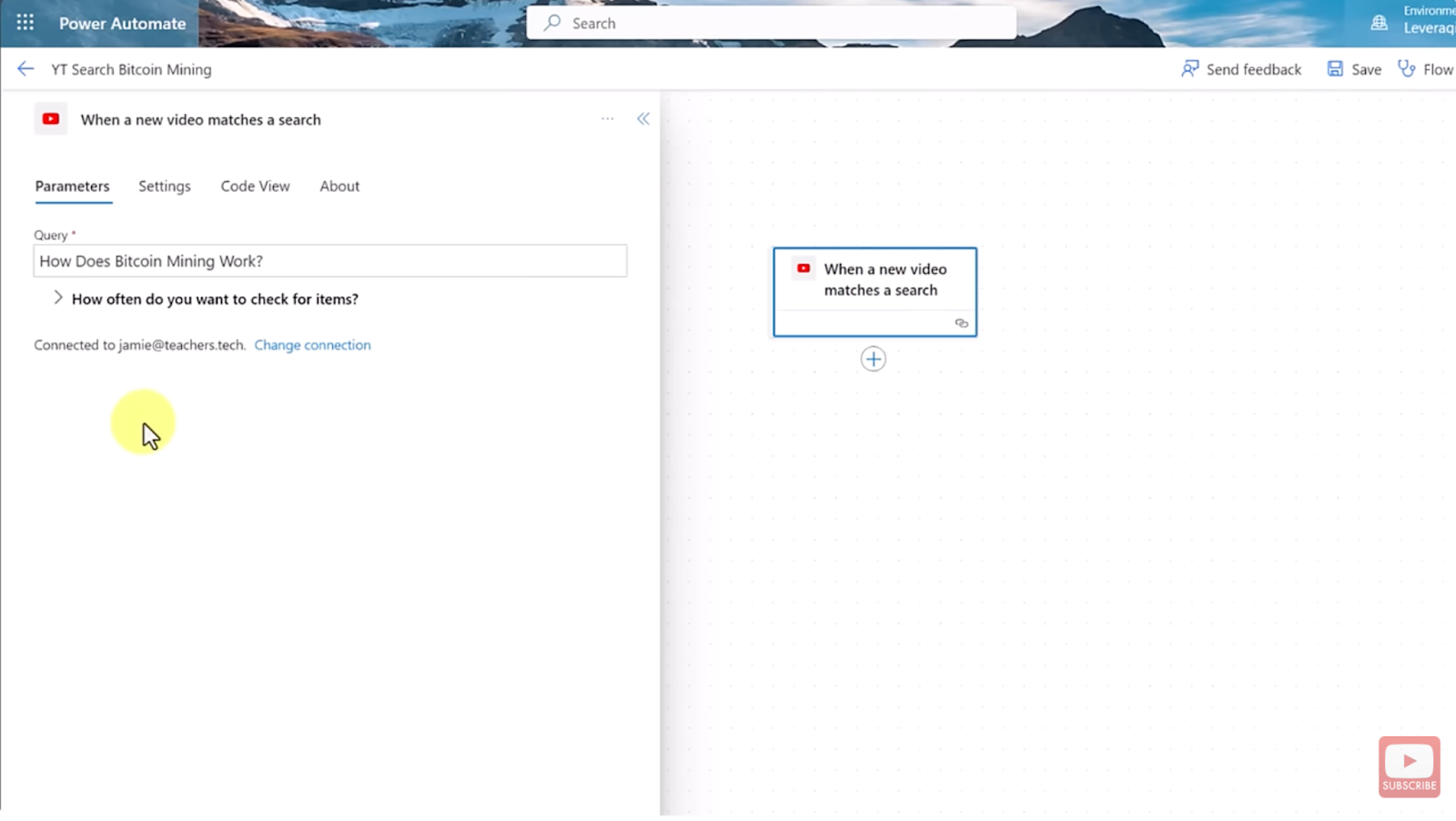Click the YouTube icon in panel header
Viewport: 1456px width, 821px height.
[x=51, y=119]
